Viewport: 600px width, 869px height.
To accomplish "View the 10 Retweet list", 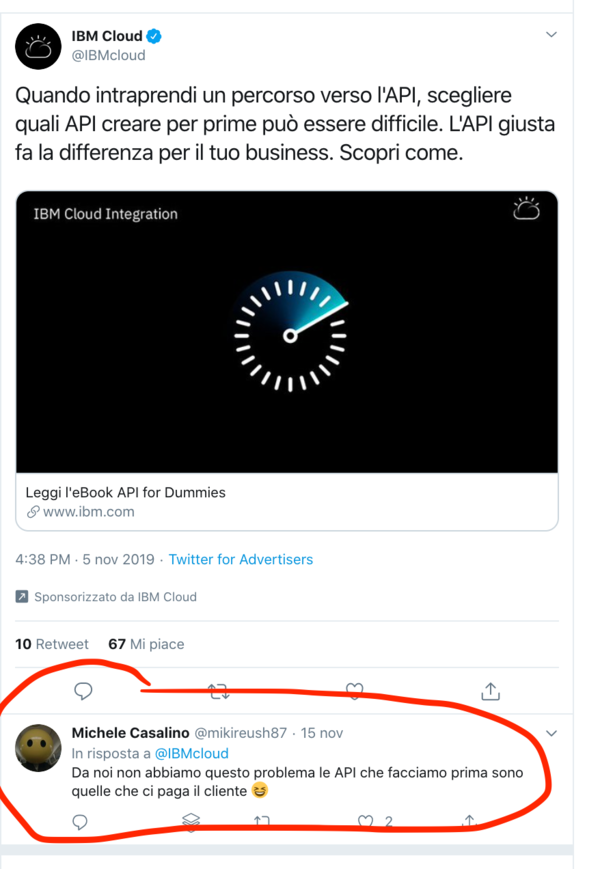I will point(52,644).
